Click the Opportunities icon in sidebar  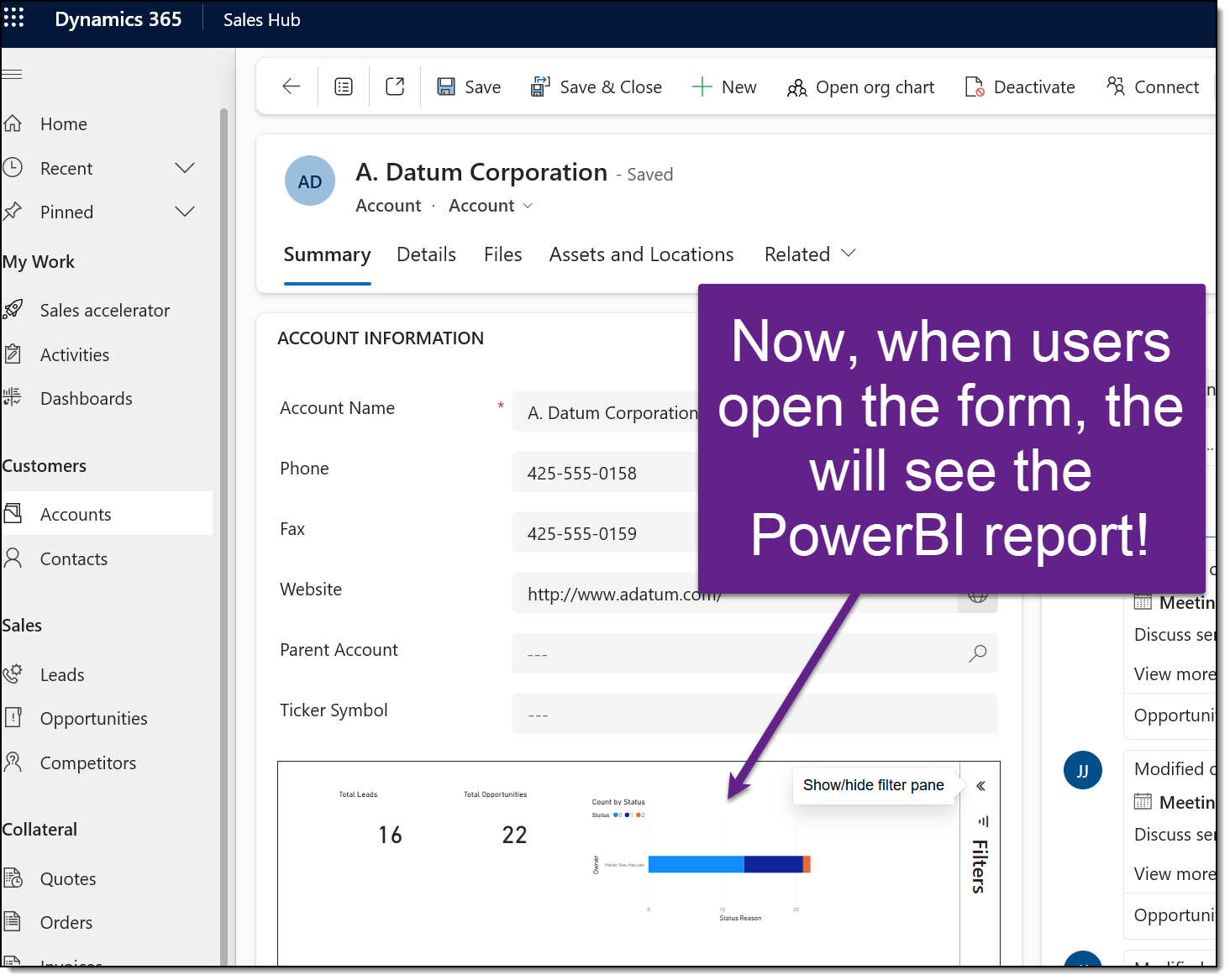tap(13, 717)
